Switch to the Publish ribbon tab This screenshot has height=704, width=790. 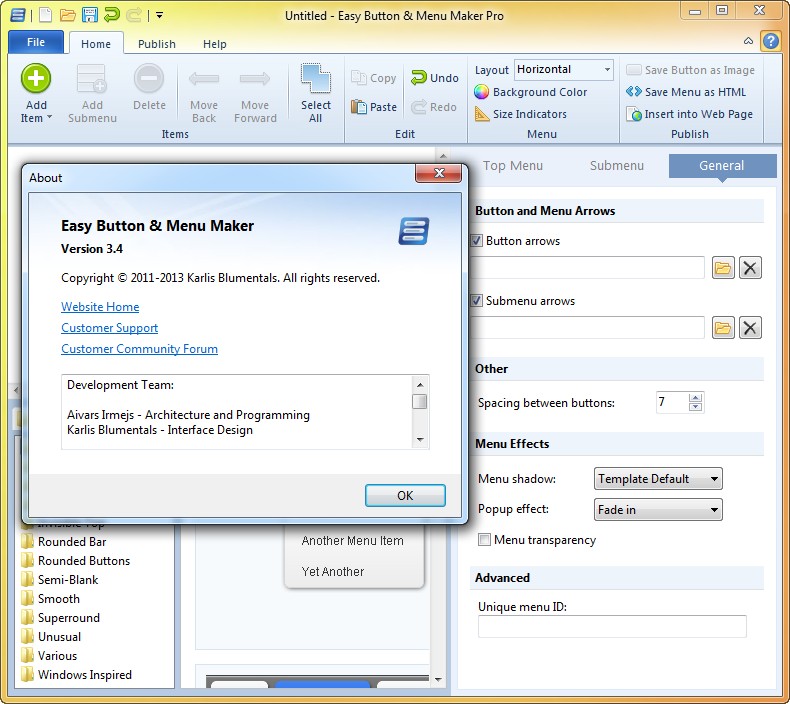[x=157, y=44]
